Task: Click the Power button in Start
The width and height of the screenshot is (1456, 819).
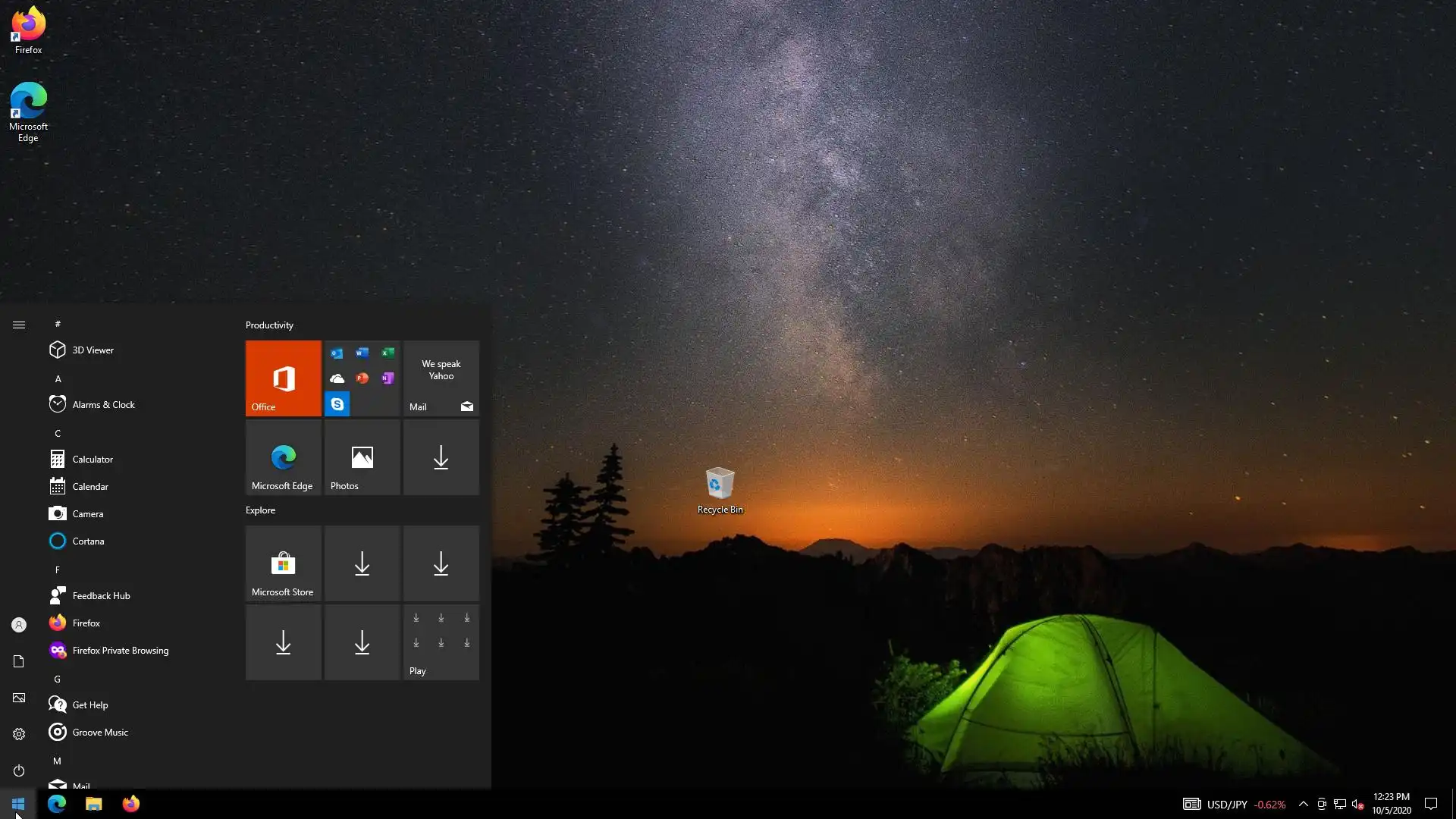Action: (19, 770)
